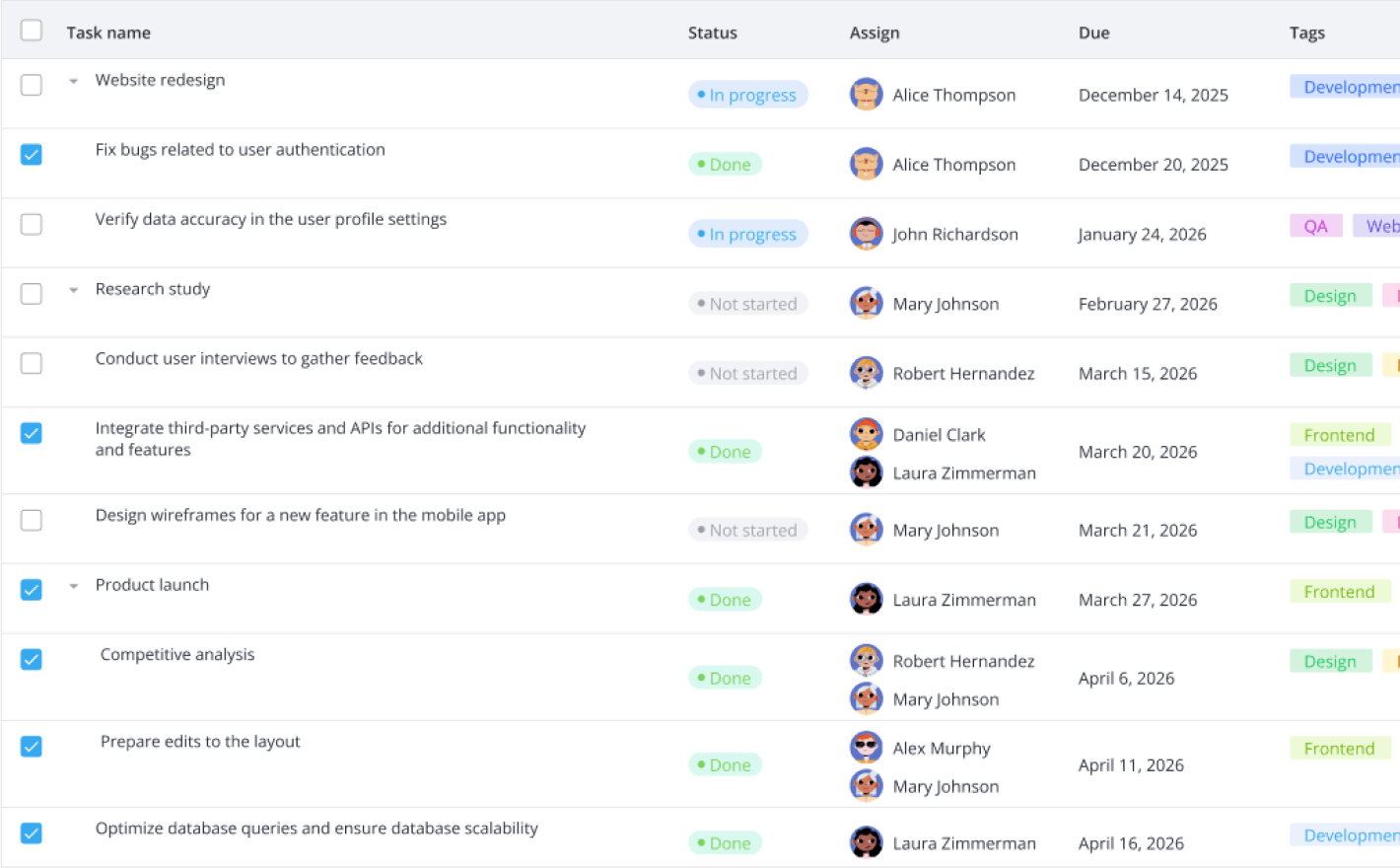Sort by the Due column header
The image size is (1400, 868).
click(1093, 33)
